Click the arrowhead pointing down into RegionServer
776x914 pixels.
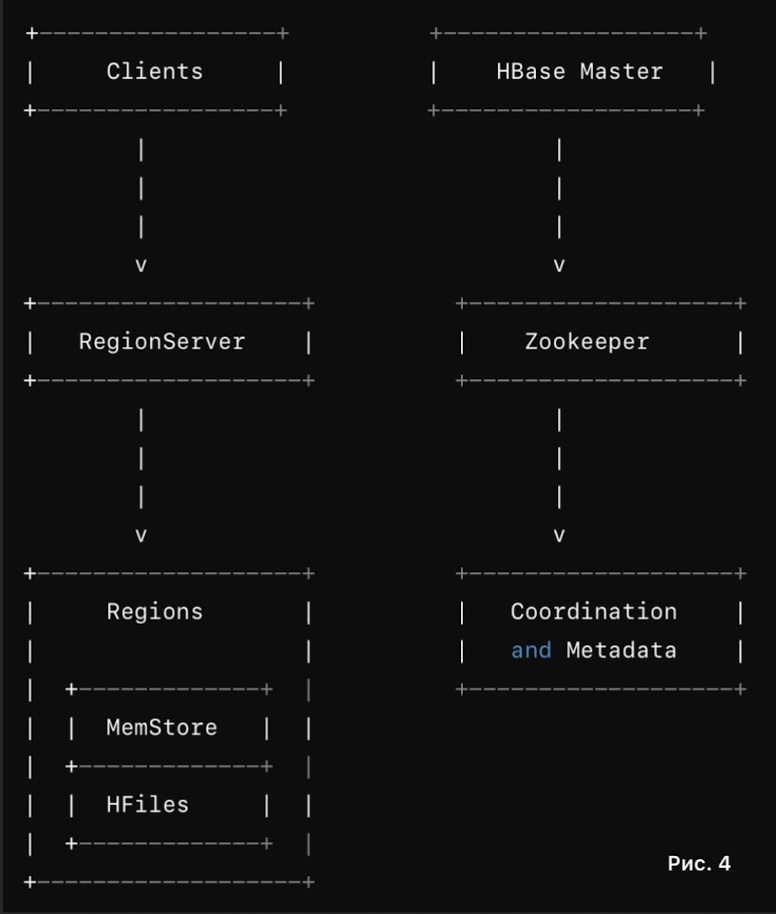click(141, 265)
